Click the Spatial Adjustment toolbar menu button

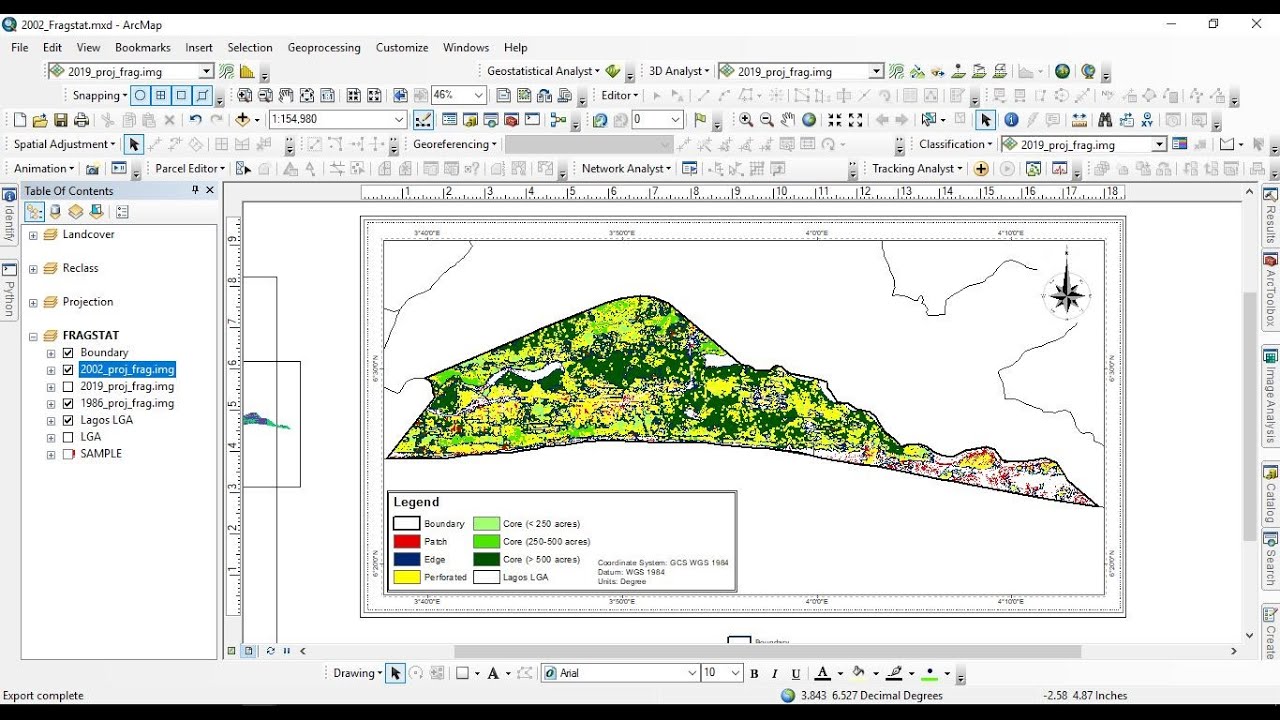(x=65, y=144)
